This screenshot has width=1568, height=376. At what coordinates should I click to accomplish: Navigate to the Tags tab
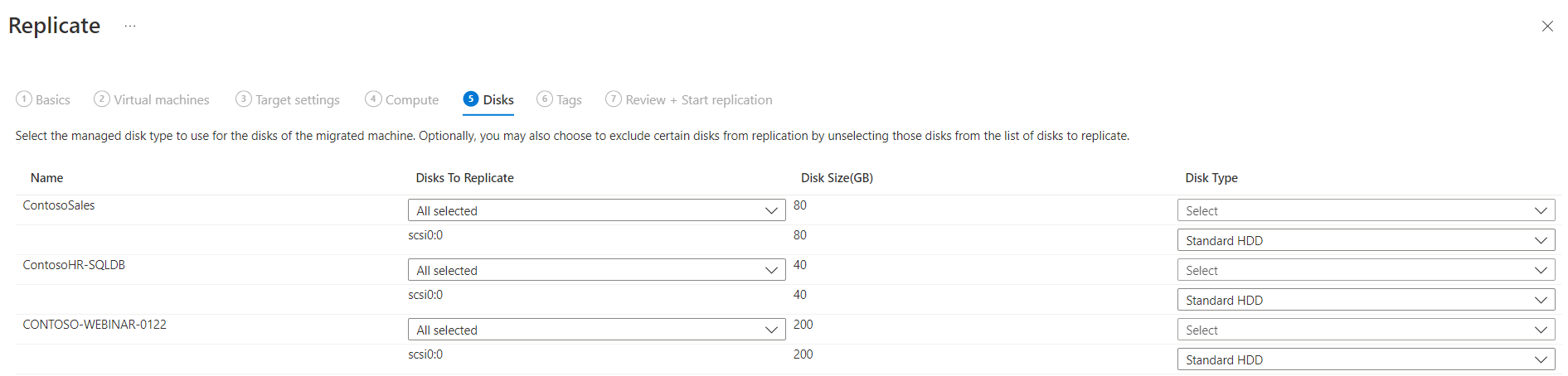pos(560,99)
